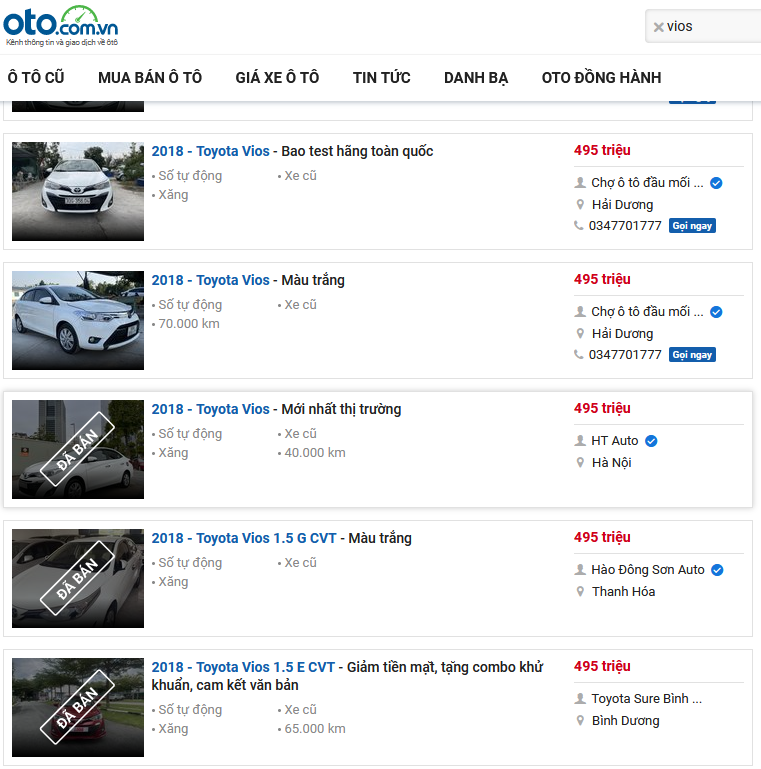Viewport: 761px width, 769px height.
Task: Click 65.000 km mileage text
Action: pos(315,729)
